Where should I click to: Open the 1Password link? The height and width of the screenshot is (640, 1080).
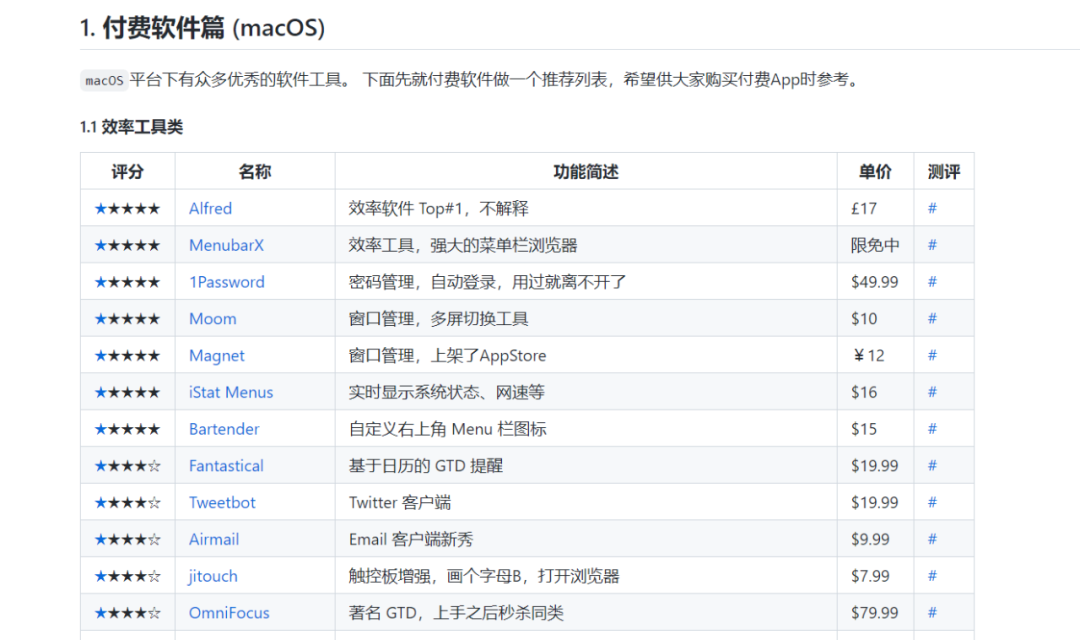pos(227,282)
